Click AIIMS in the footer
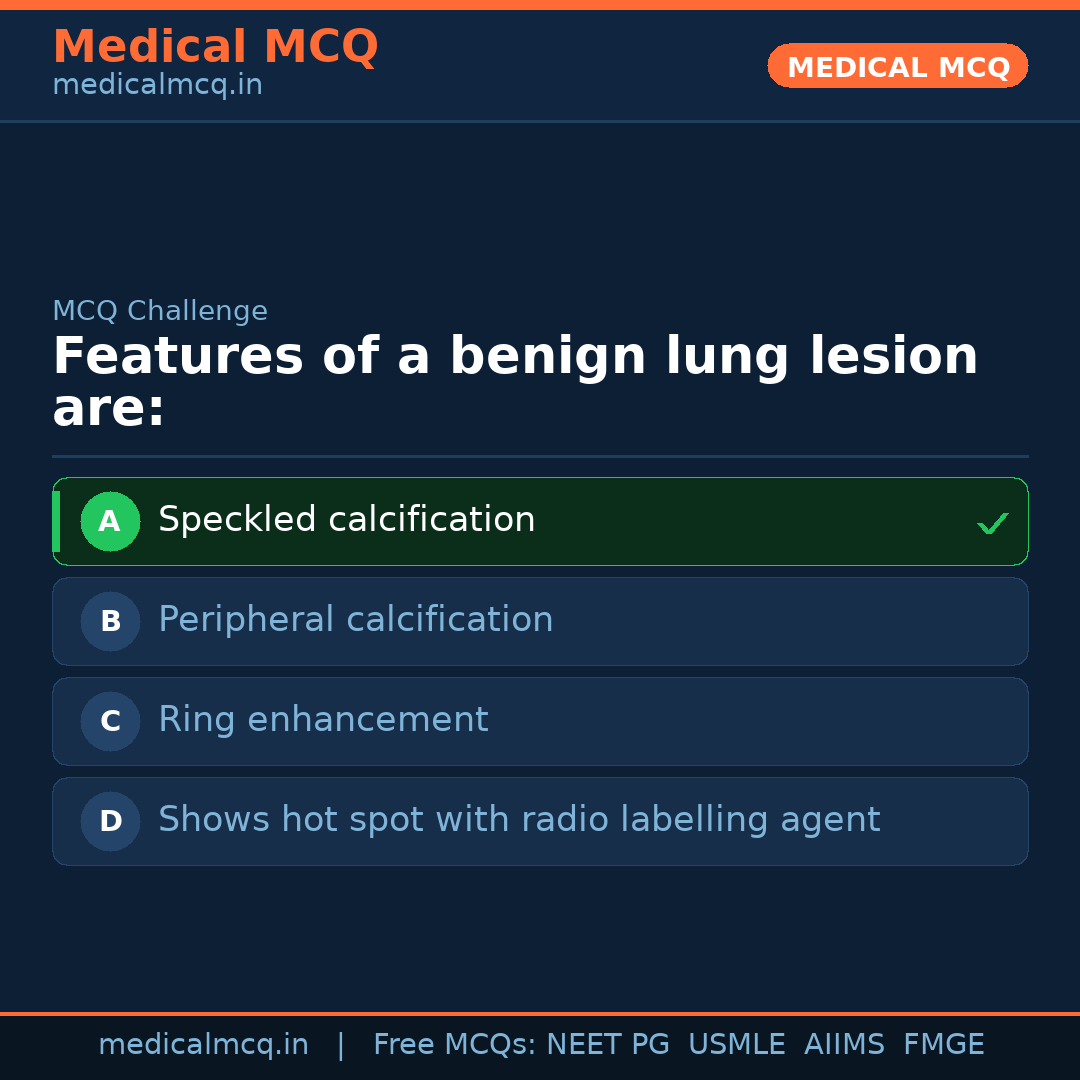This screenshot has width=1080, height=1080. (844, 1045)
